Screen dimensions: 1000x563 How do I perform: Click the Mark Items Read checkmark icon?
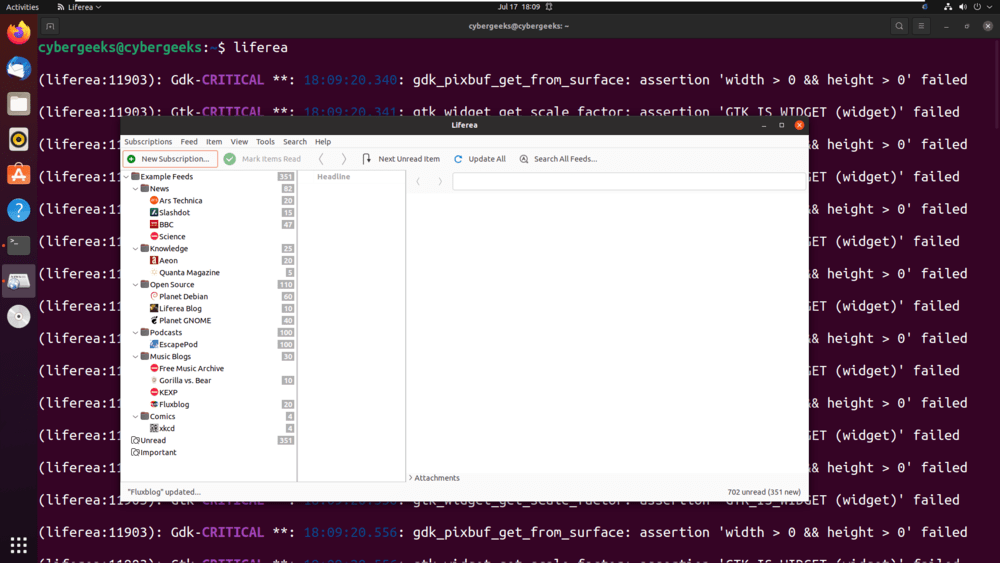(x=230, y=159)
